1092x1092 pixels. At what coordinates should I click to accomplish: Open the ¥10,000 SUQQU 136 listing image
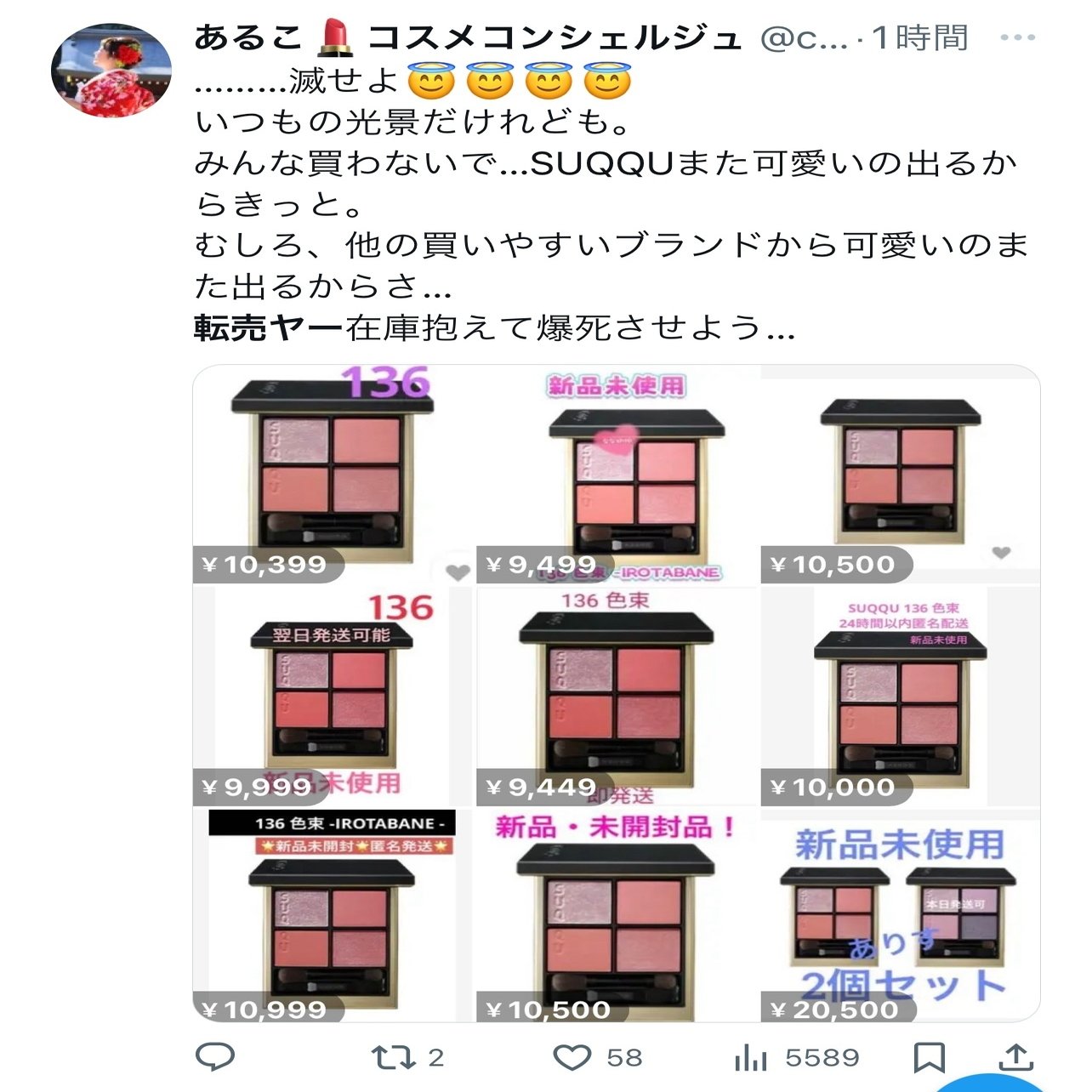(x=901, y=697)
